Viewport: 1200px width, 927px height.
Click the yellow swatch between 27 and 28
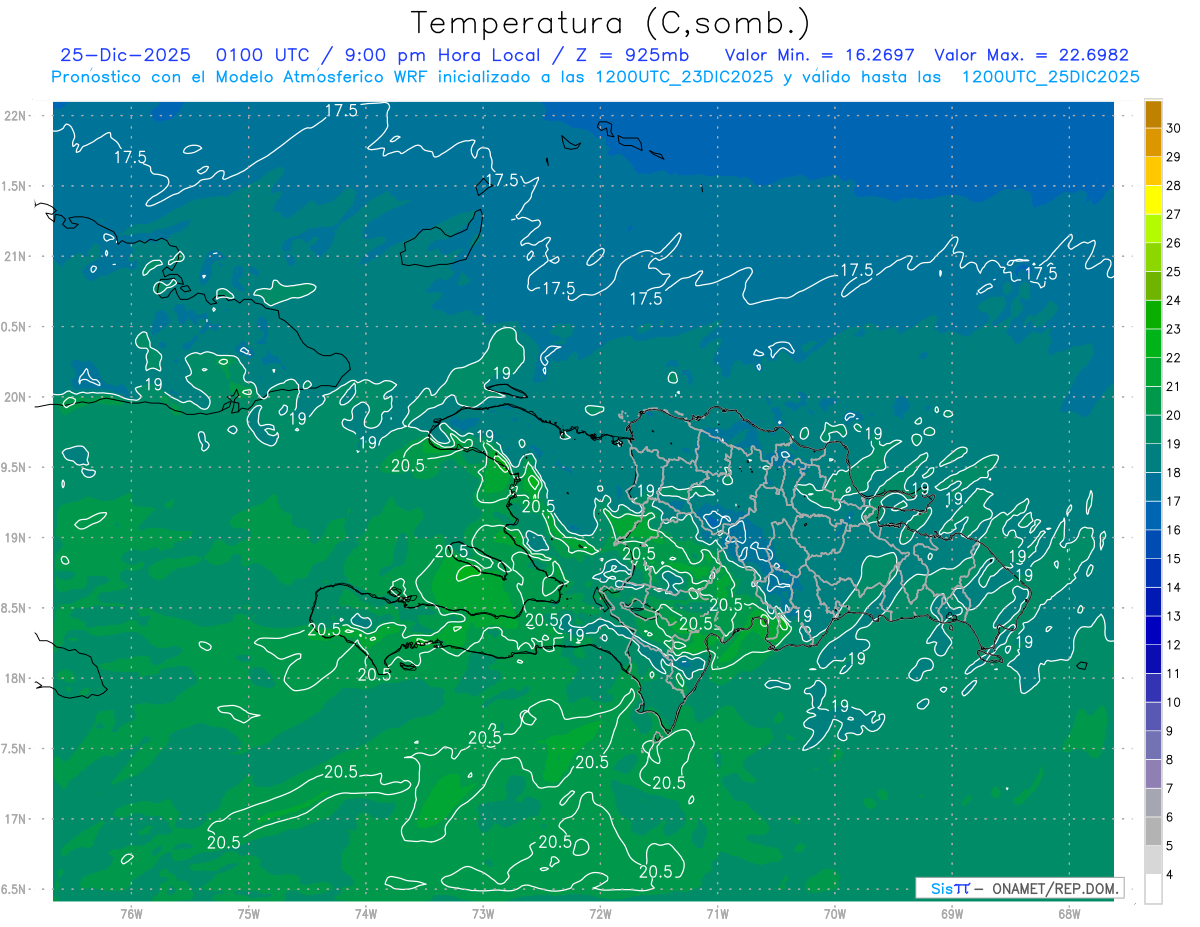tap(1153, 200)
